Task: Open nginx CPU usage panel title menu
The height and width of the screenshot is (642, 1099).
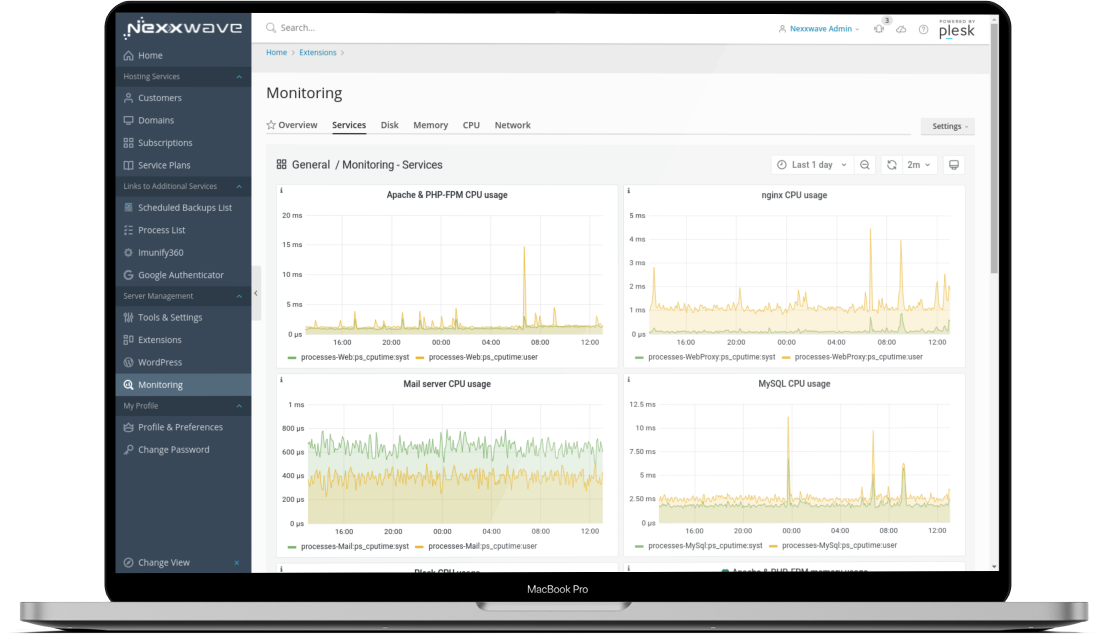Action: click(x=794, y=195)
